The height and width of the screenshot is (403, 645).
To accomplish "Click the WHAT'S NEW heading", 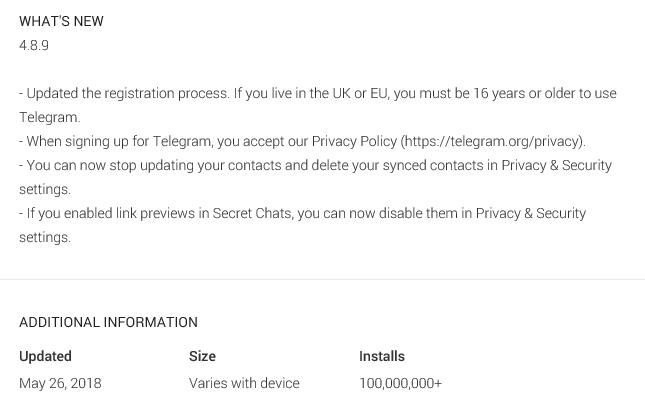I will [61, 21].
